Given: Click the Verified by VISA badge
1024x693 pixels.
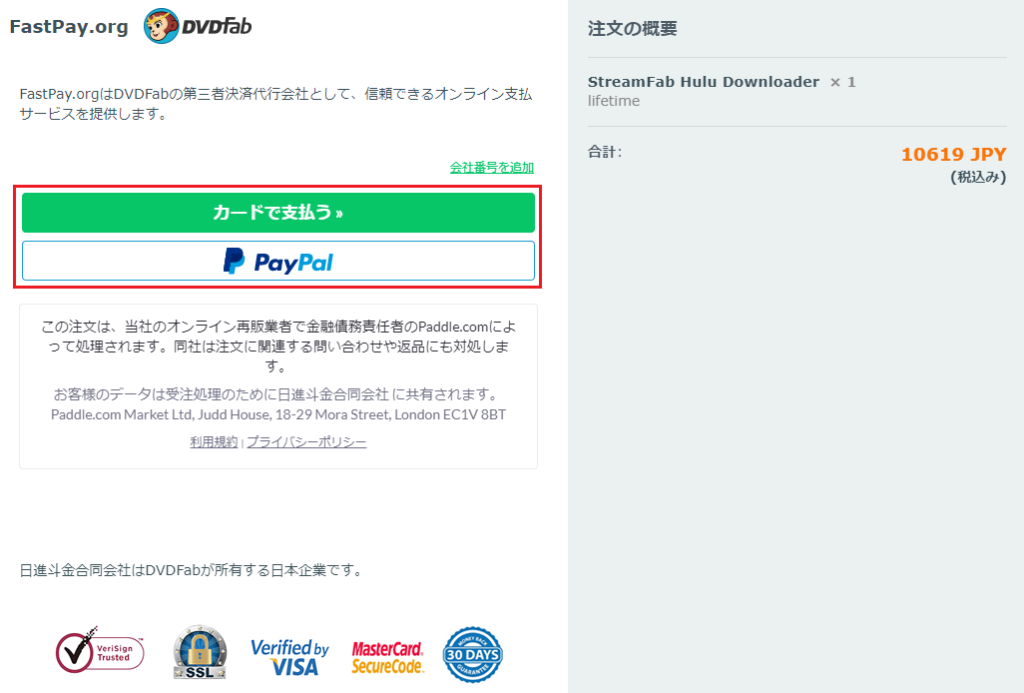Looking at the screenshot, I should [x=289, y=656].
